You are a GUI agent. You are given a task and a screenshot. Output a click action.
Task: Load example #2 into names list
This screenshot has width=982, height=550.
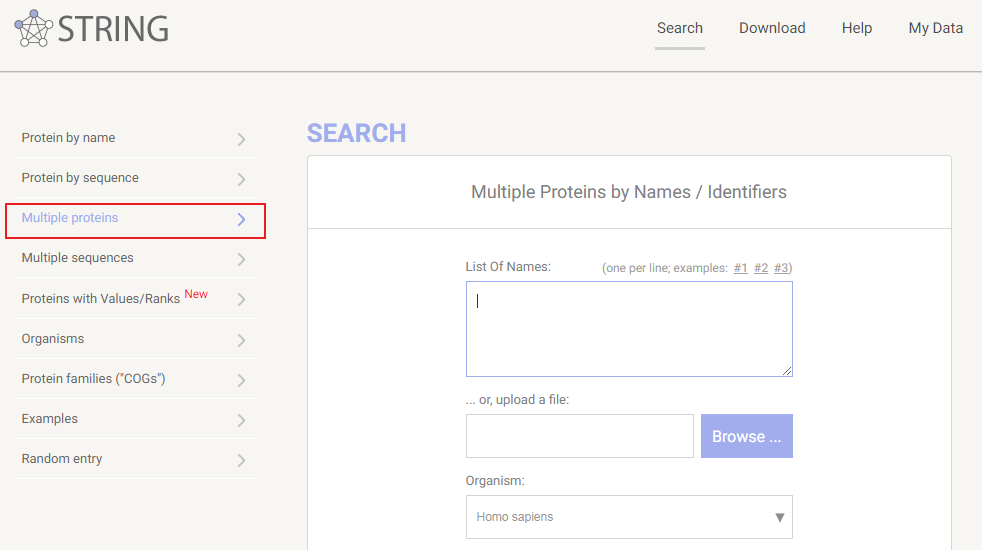(761, 268)
